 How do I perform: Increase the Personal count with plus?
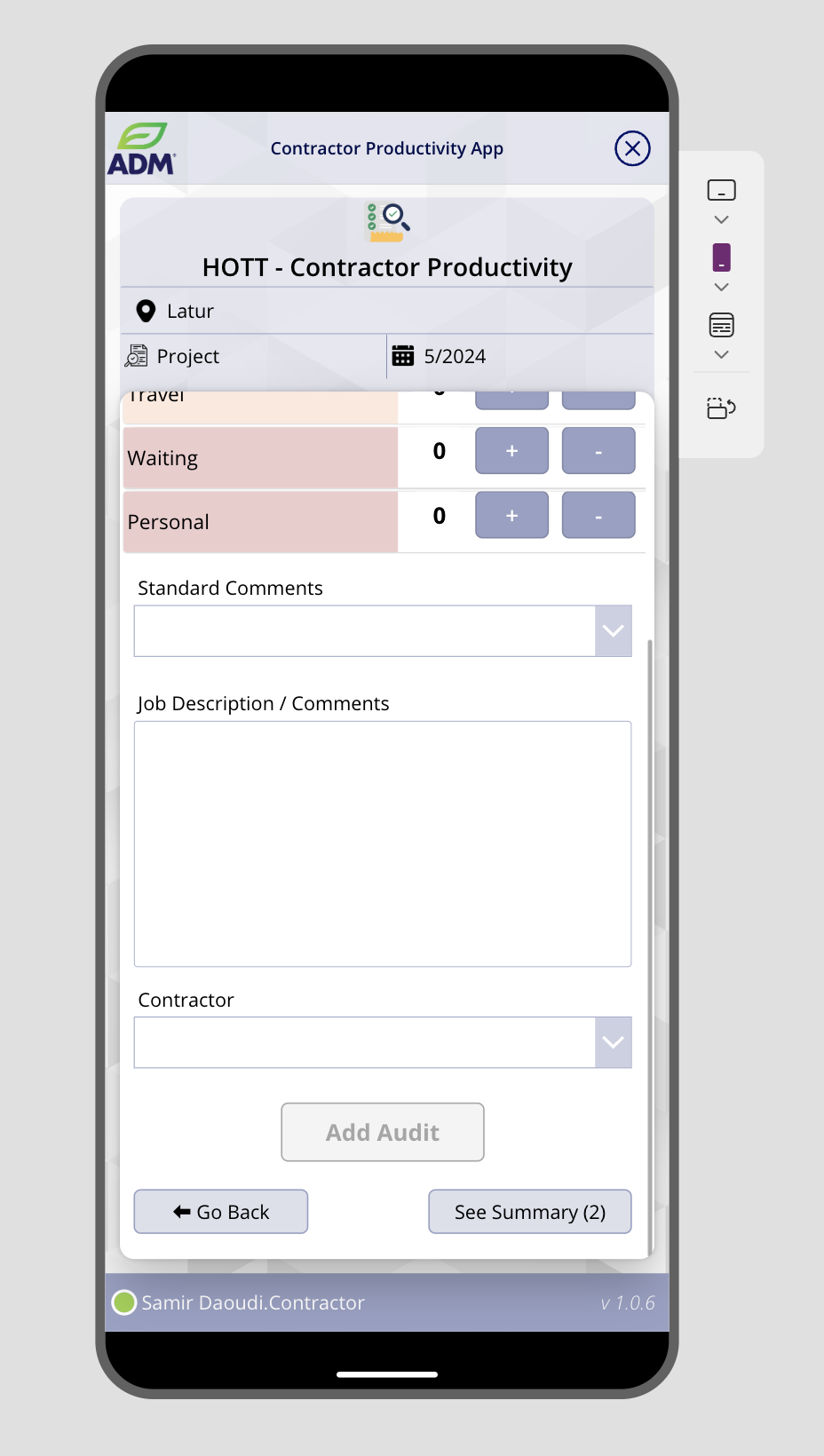point(512,515)
